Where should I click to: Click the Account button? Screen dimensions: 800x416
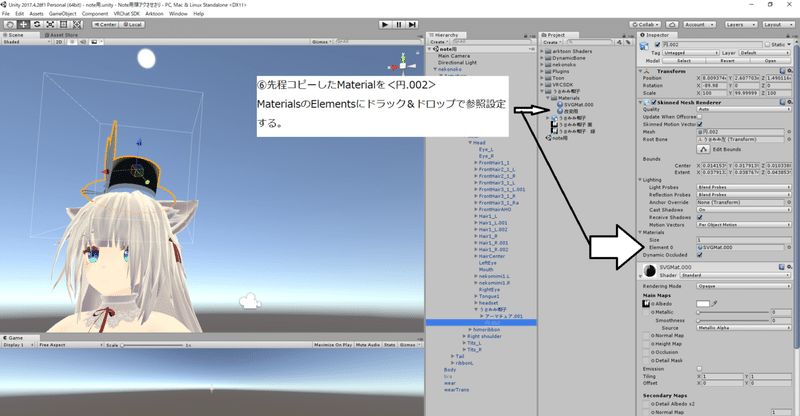coord(699,25)
